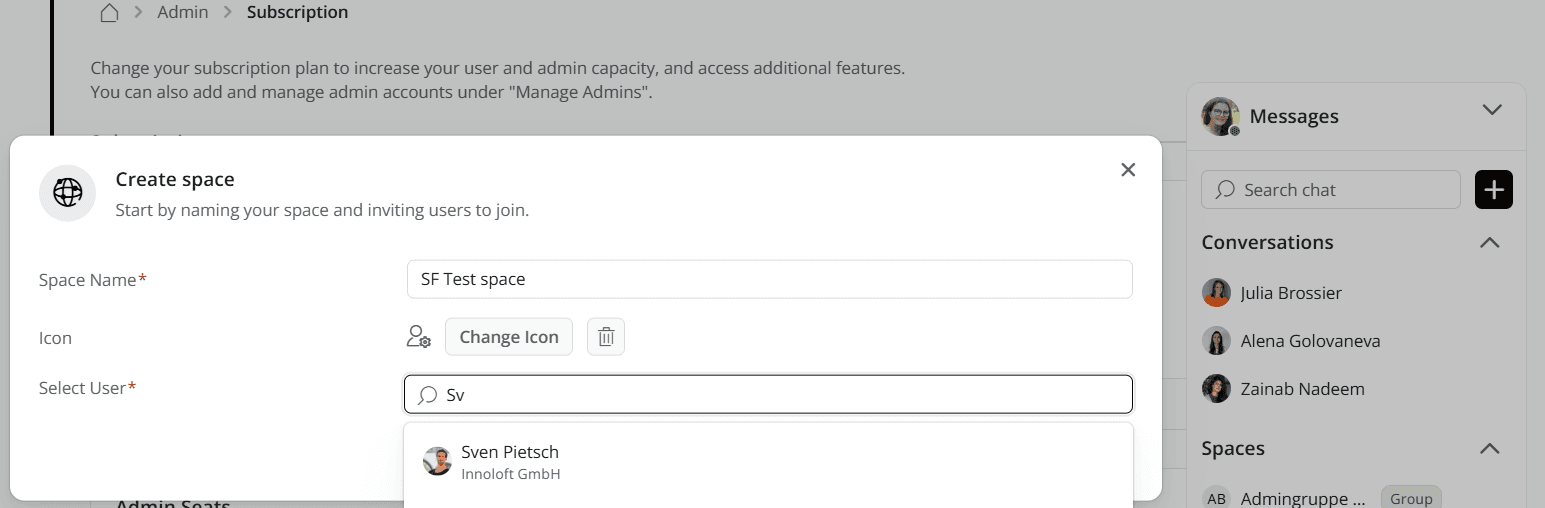Open conversation with Zainab Nadeem
This screenshot has width=1545, height=508.
pos(1302,389)
